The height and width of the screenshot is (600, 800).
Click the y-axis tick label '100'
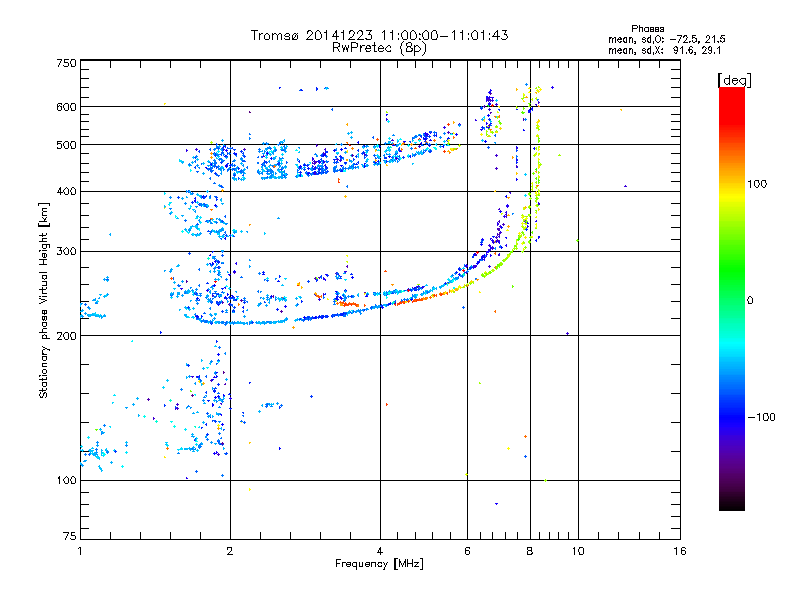66,480
